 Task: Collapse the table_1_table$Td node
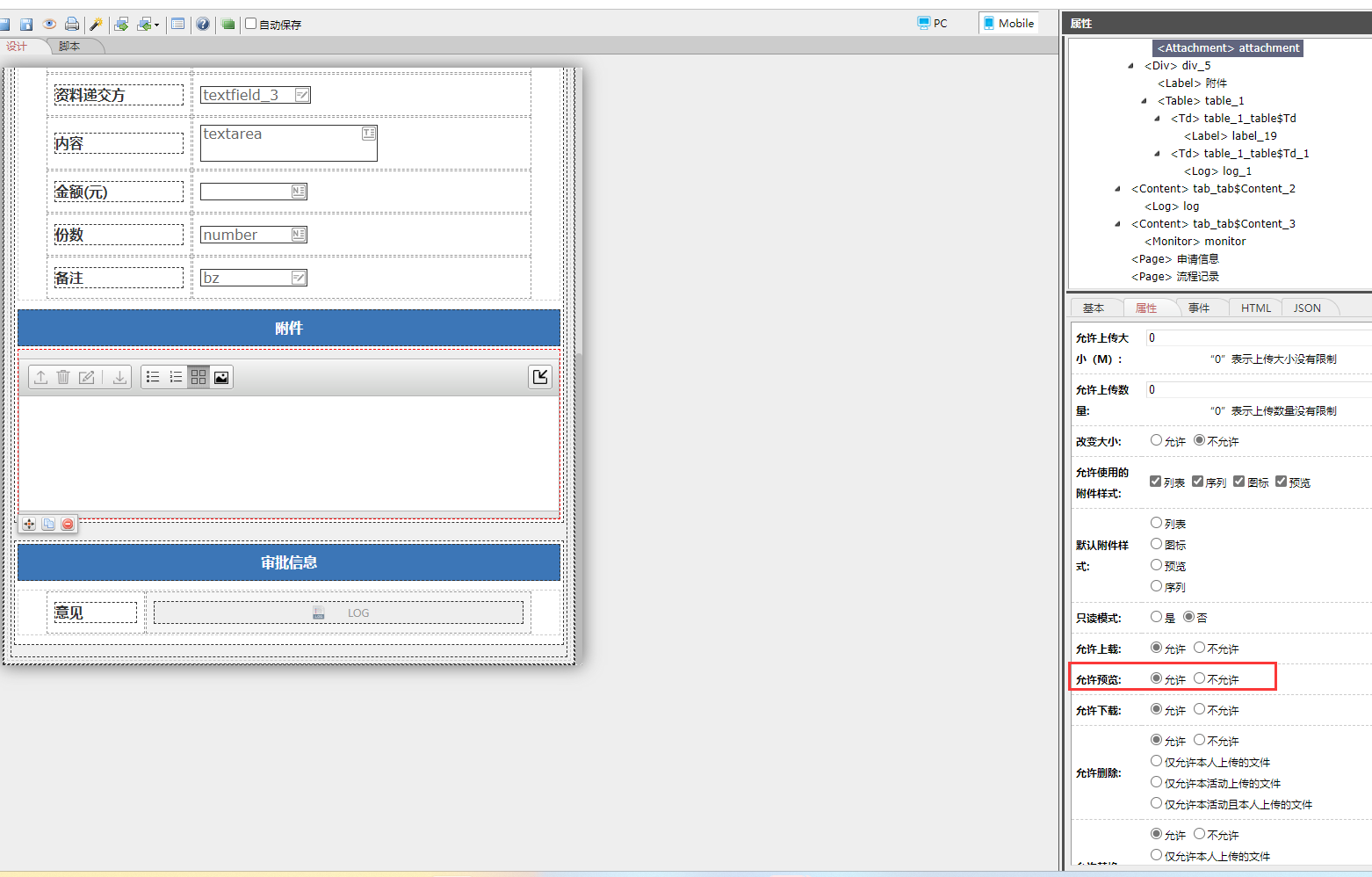click(1157, 119)
